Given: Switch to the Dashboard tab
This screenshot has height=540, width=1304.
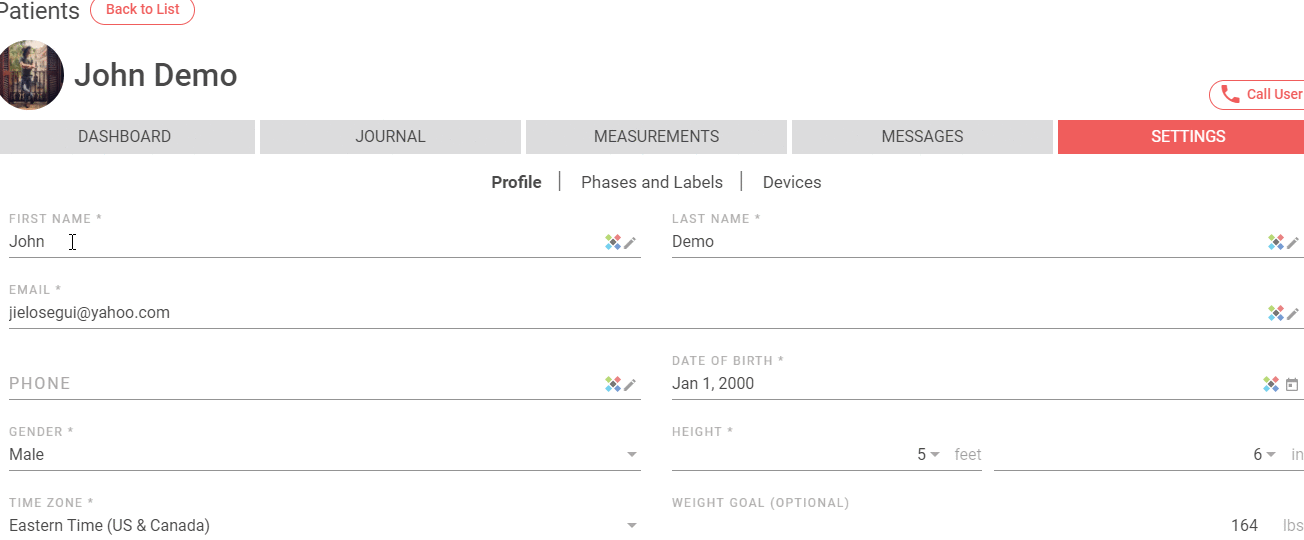Looking at the screenshot, I should (x=125, y=137).
